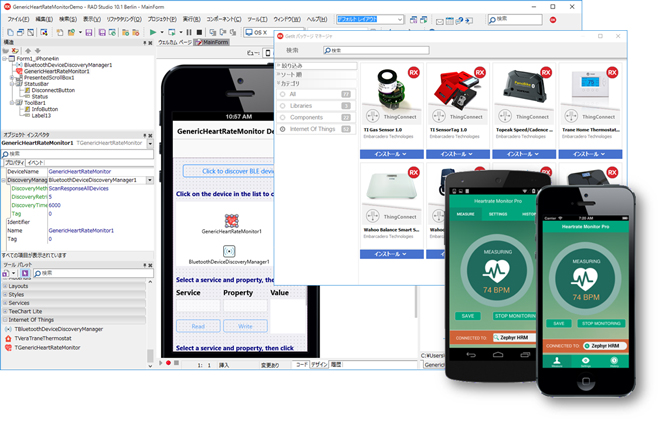Open the Object Inspector component selector dropdown

click(150, 143)
